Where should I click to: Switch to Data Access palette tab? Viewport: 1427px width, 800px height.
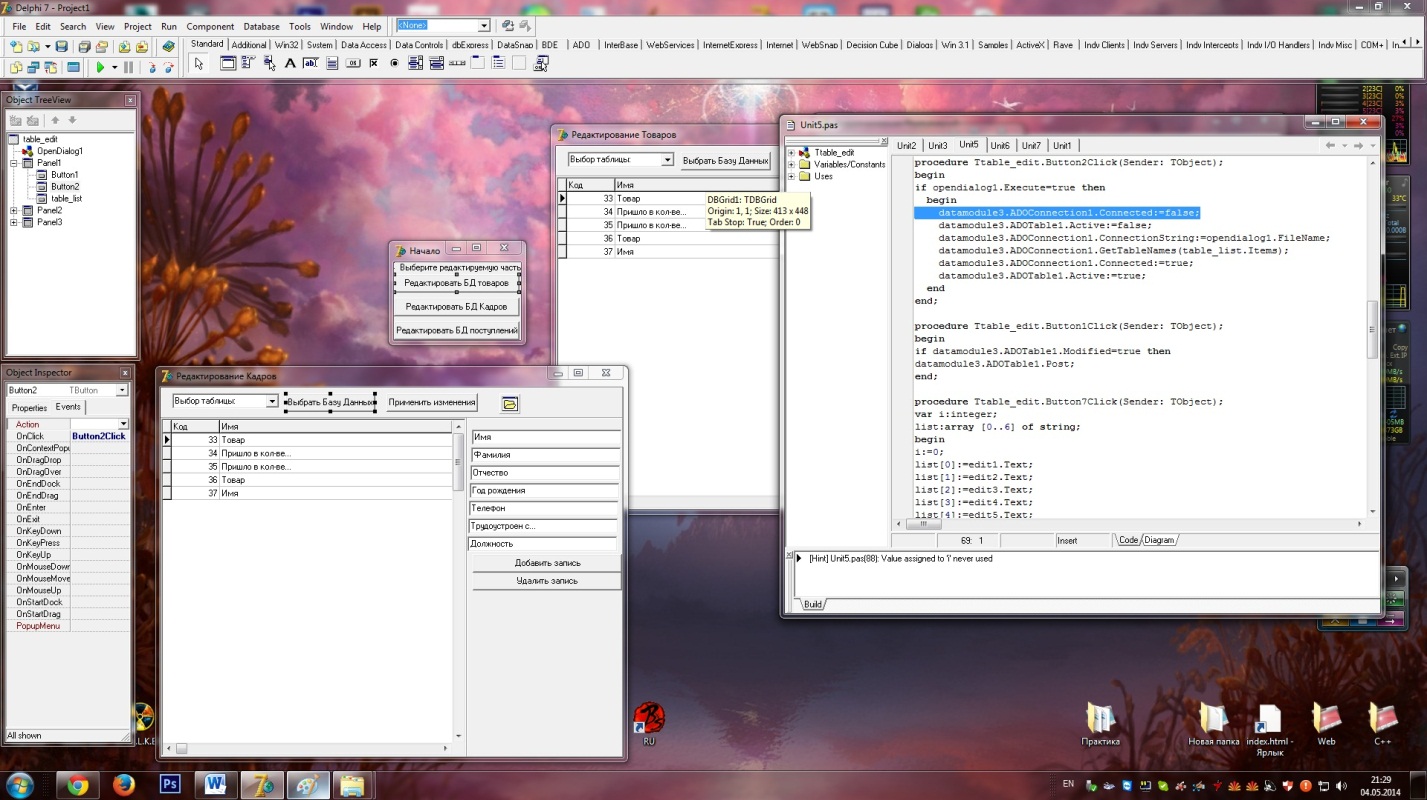pos(364,45)
